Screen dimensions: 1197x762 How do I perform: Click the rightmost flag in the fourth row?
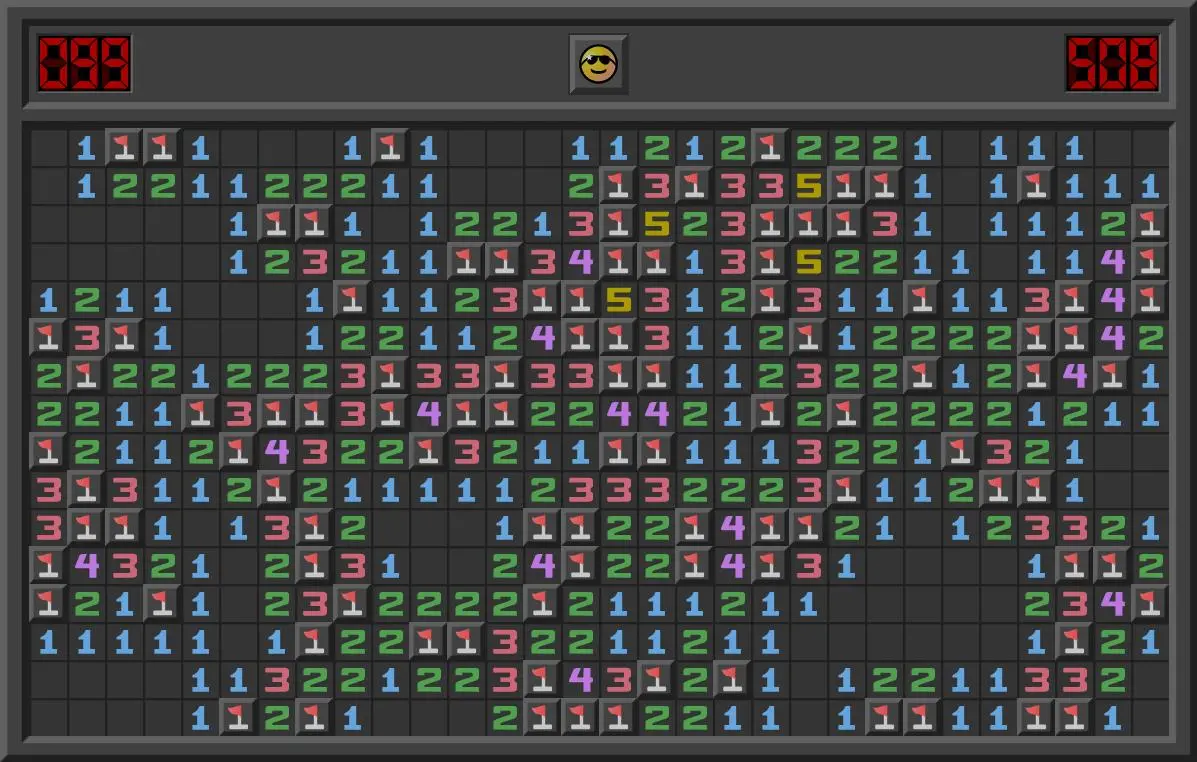(x=1150, y=262)
